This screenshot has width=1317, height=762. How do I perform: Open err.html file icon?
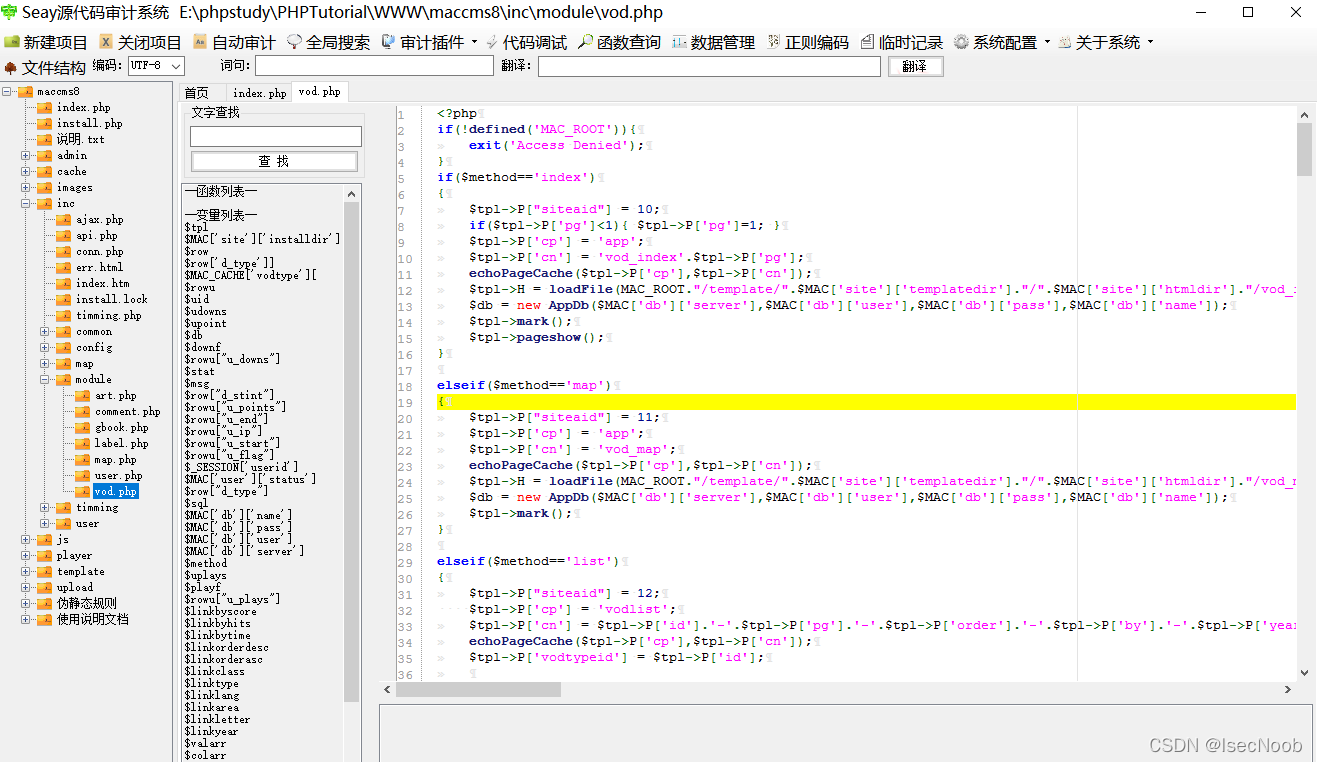point(64,267)
